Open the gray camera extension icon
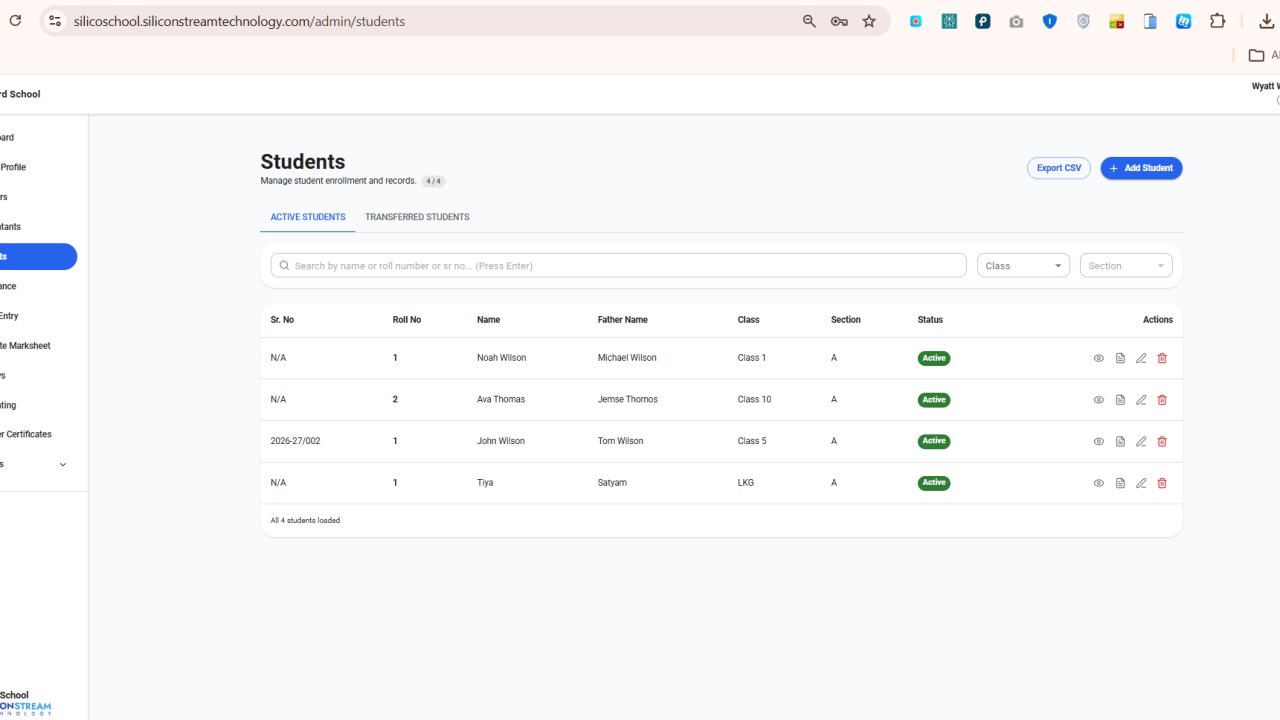 (1016, 21)
